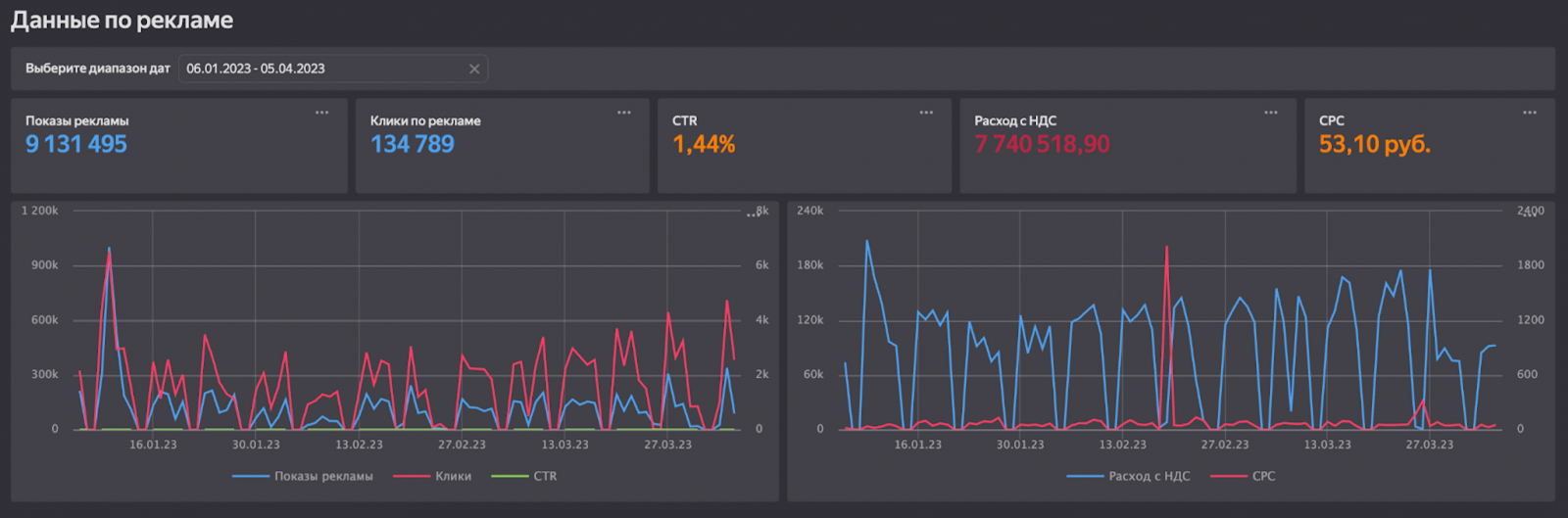Open the spend and CPC chart menu

pyautogui.click(x=1529, y=214)
